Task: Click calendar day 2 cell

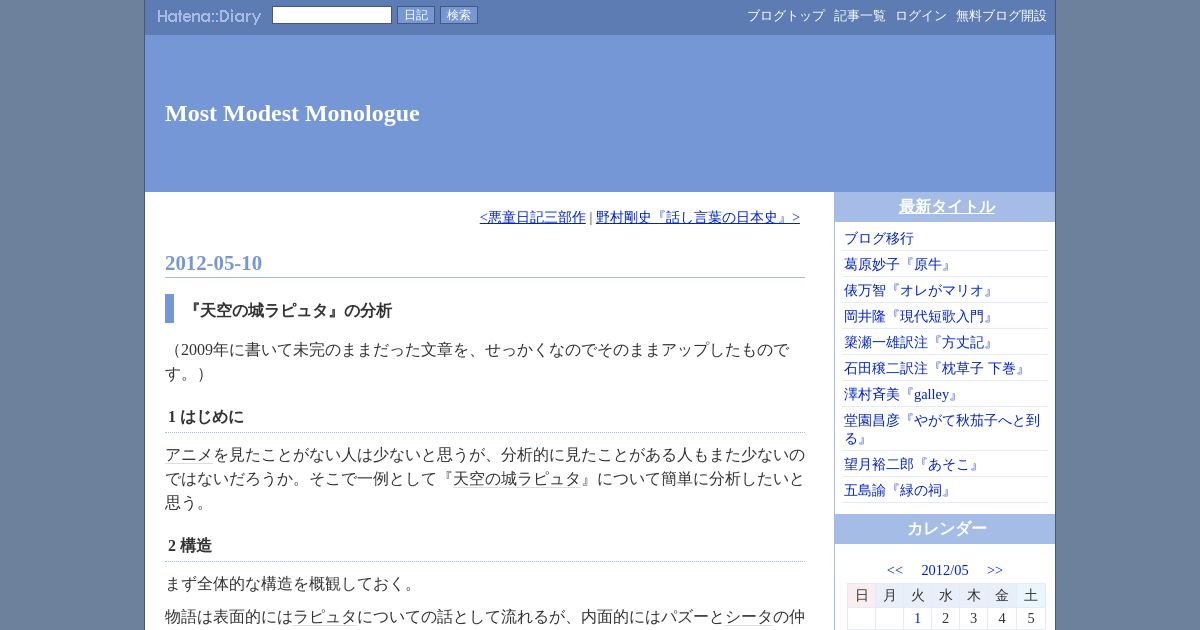Action: [x=946, y=618]
